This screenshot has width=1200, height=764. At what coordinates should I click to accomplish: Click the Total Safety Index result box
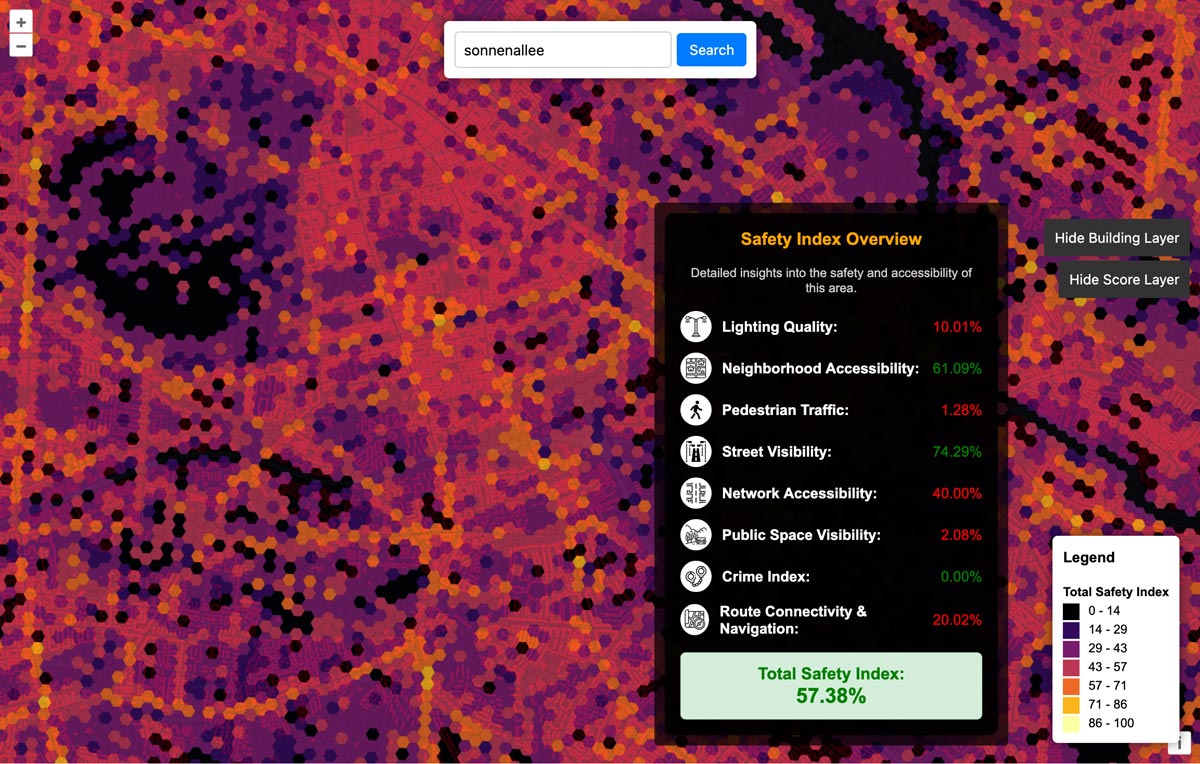click(x=831, y=686)
